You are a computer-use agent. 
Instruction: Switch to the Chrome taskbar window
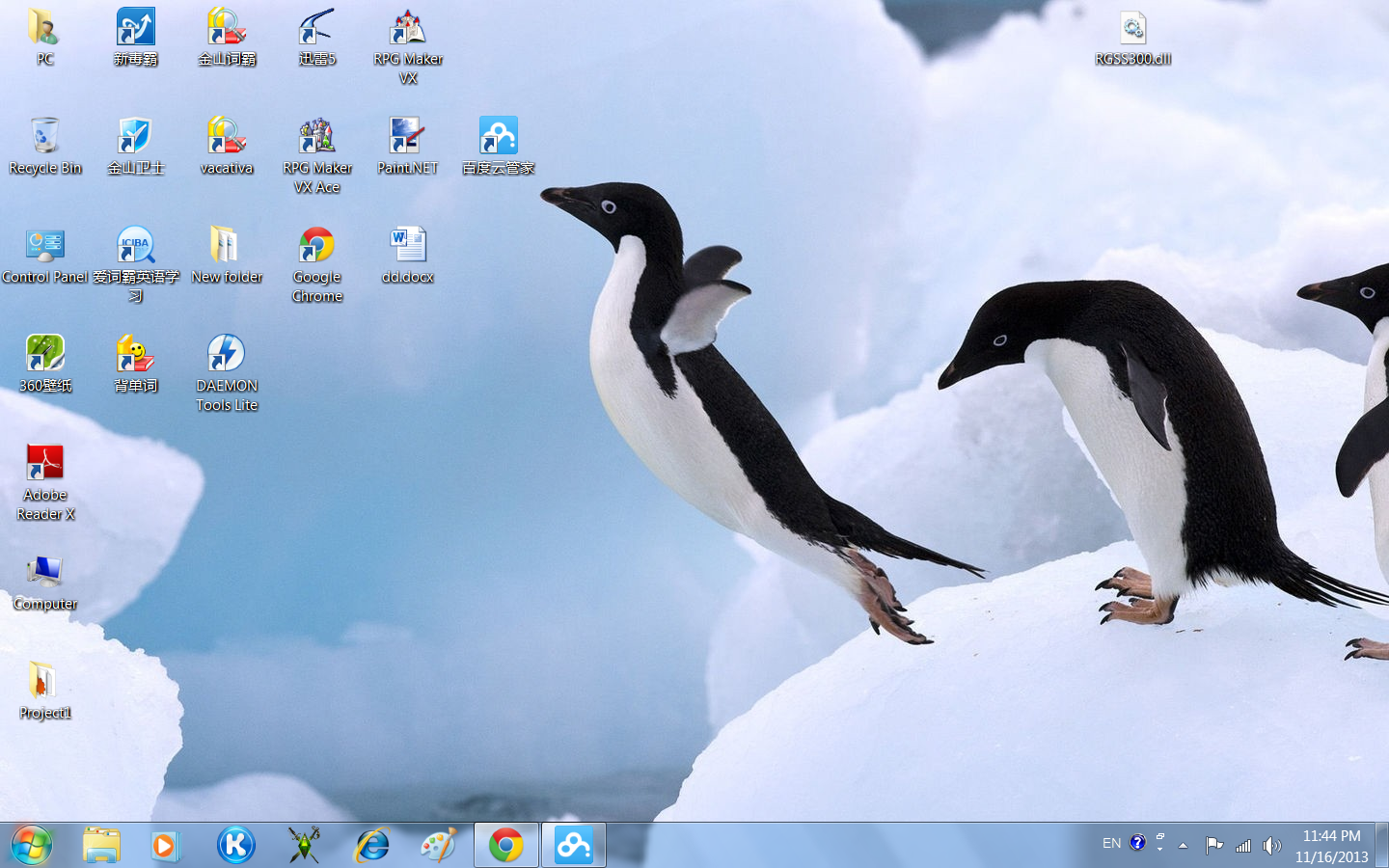pyautogui.click(x=506, y=845)
